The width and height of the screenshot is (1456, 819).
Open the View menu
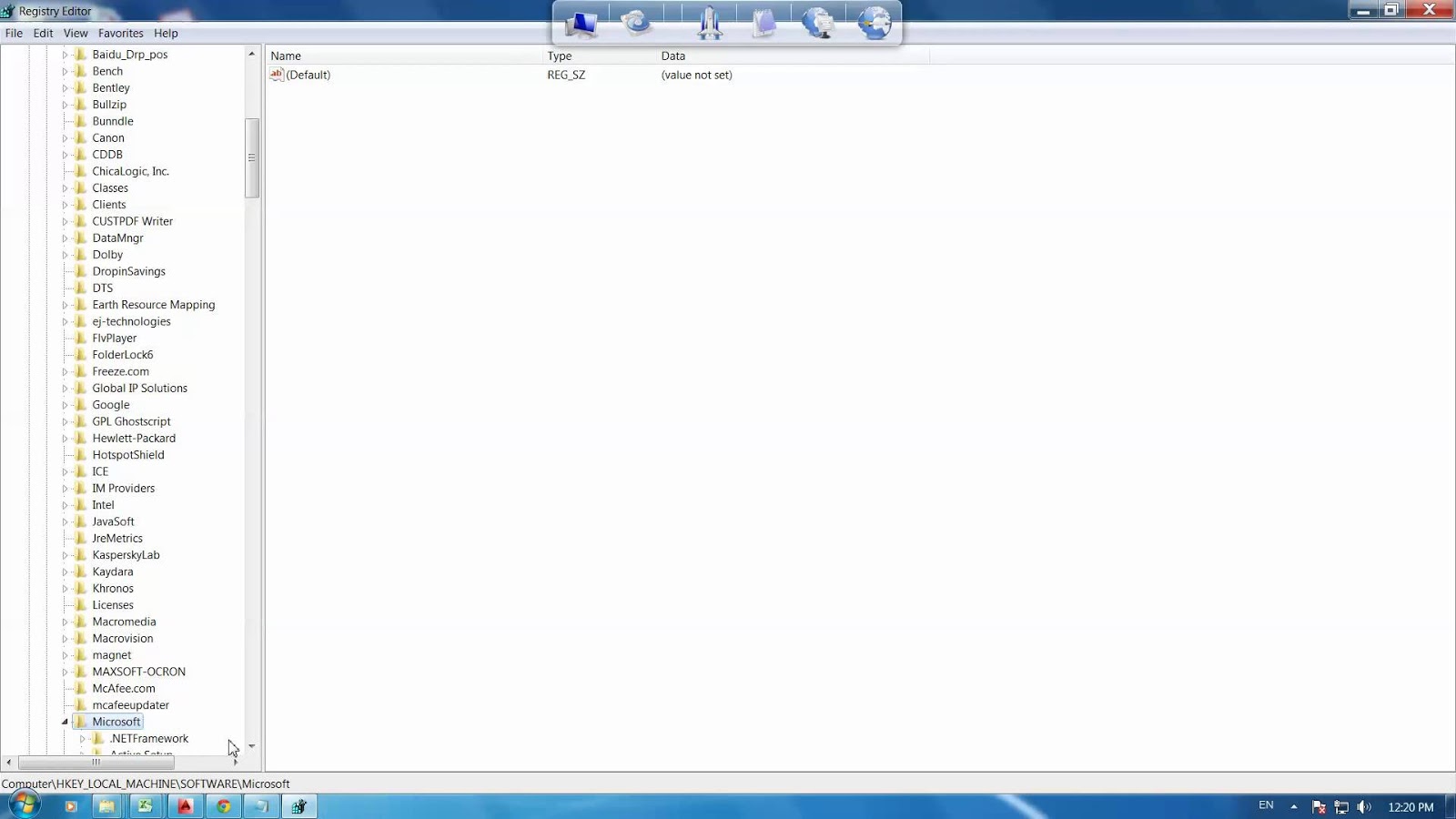click(x=76, y=33)
